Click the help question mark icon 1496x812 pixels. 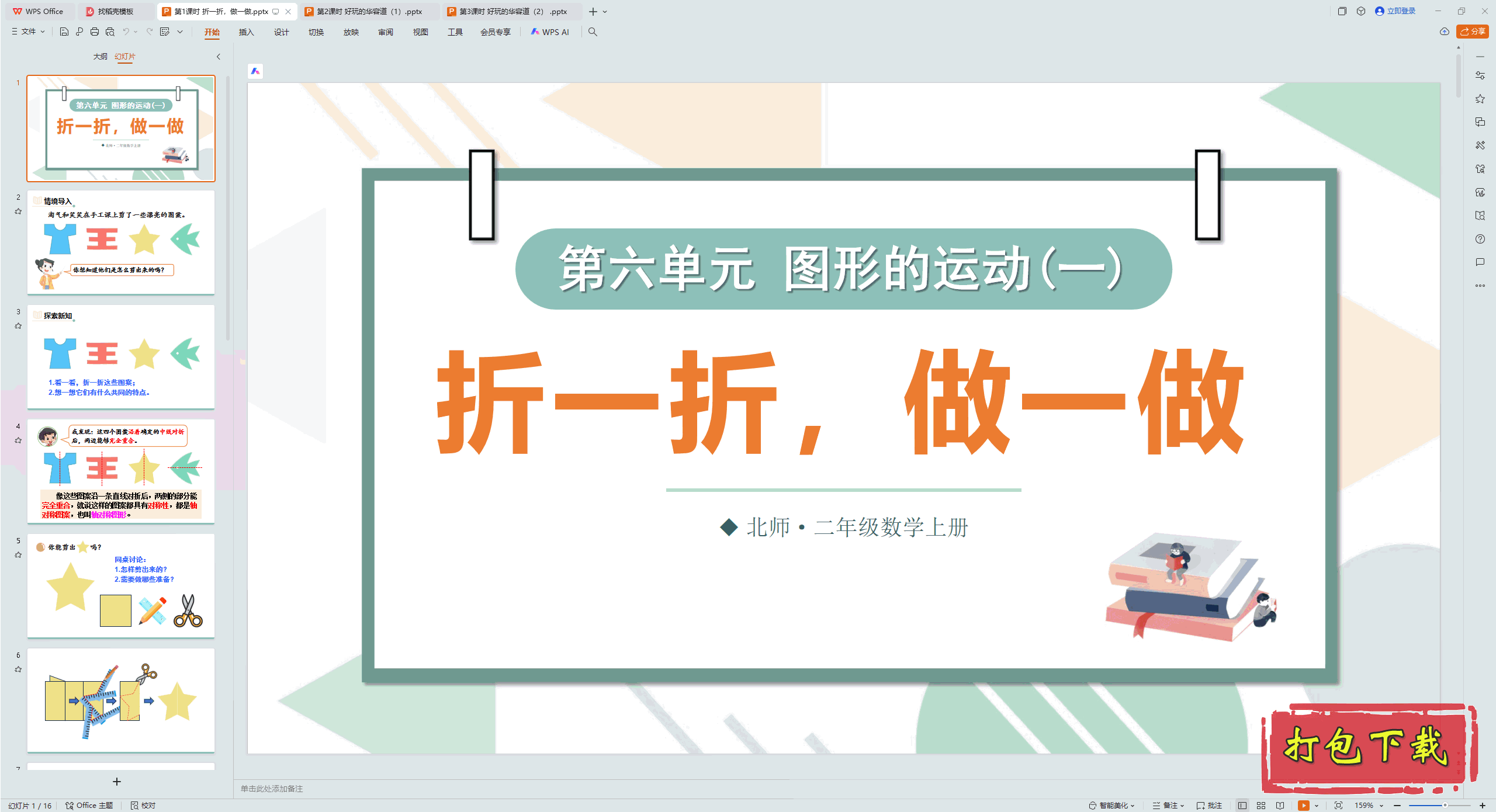pyautogui.click(x=1480, y=239)
